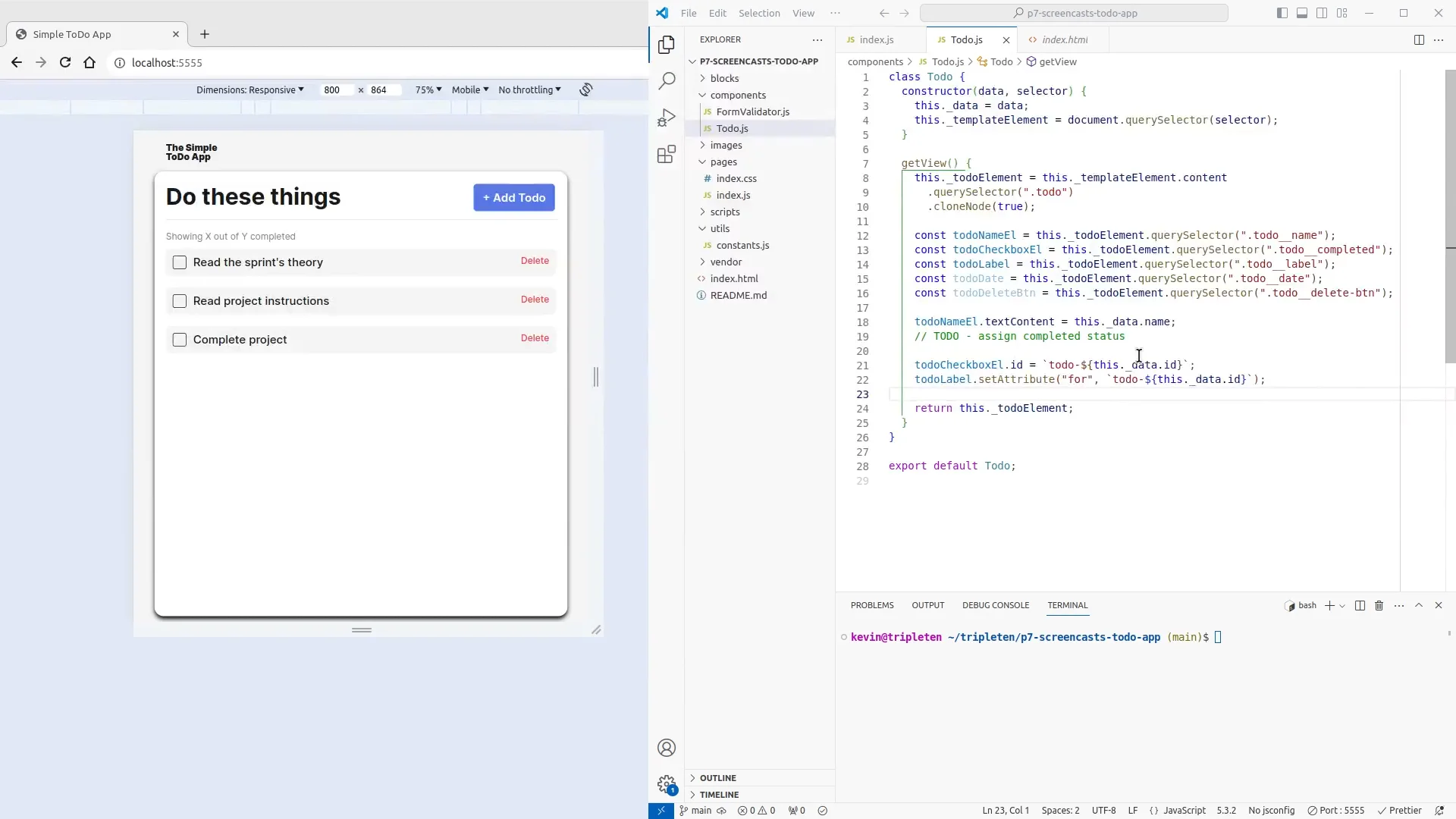Split the terminal panel
Screen dimensions: 1456x819
point(1360,605)
